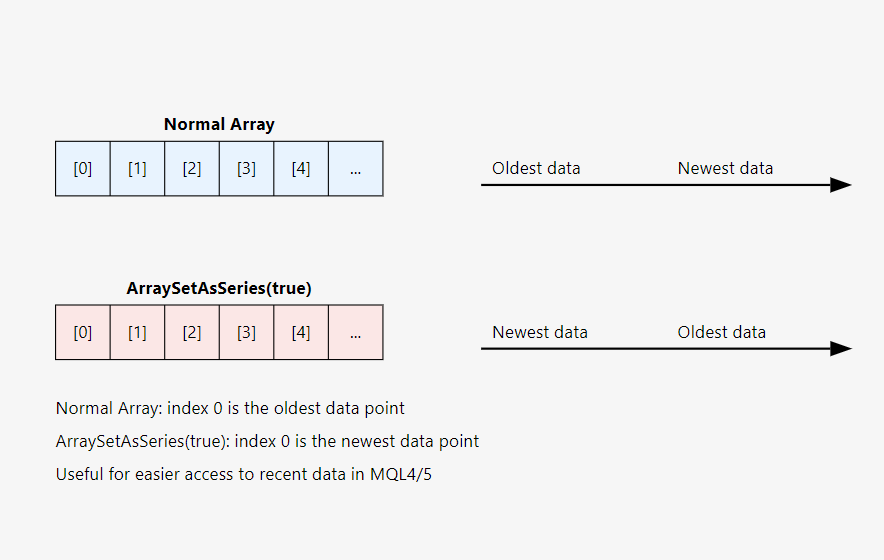
Task: Click the Normal Array title
Action: tap(219, 124)
